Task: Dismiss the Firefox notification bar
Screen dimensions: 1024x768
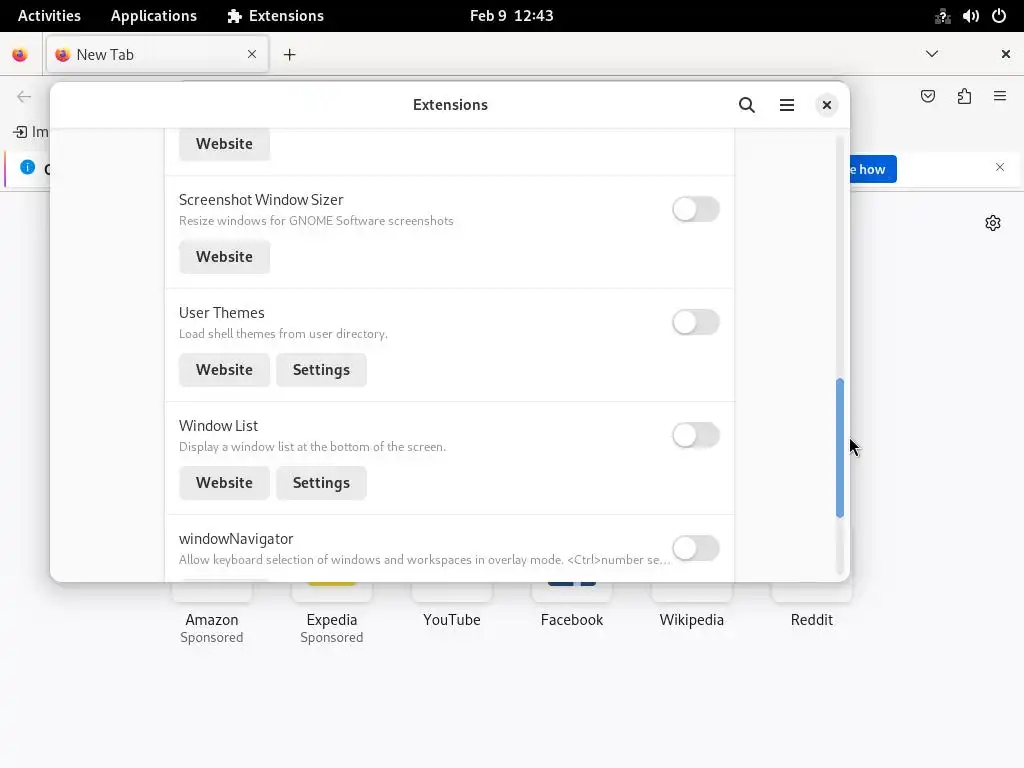Action: (999, 167)
